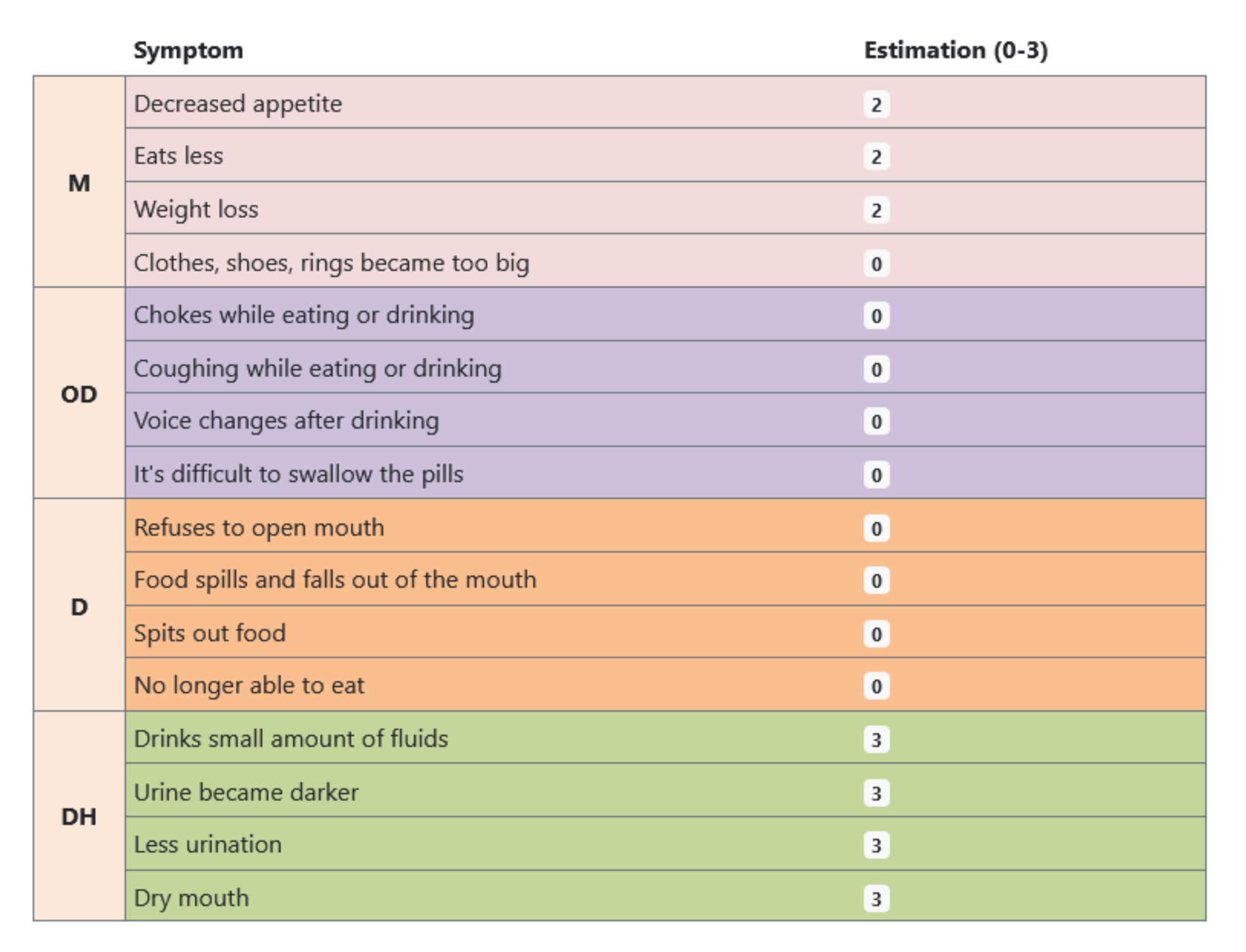Select the difficult to swallow pills score
1246x952 pixels.
click(876, 474)
